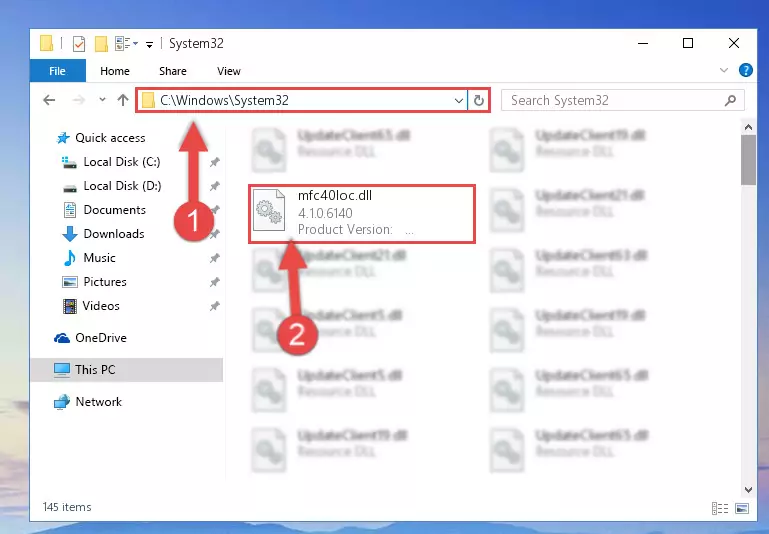The image size is (769, 534).
Task: Expand the ribbon with the chevron
Action: click(x=723, y=70)
